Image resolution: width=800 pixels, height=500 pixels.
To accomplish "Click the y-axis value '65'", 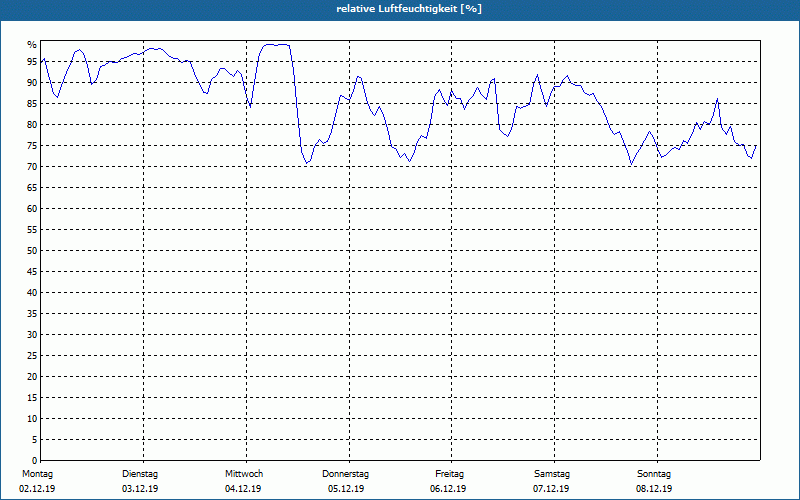I will (32, 188).
